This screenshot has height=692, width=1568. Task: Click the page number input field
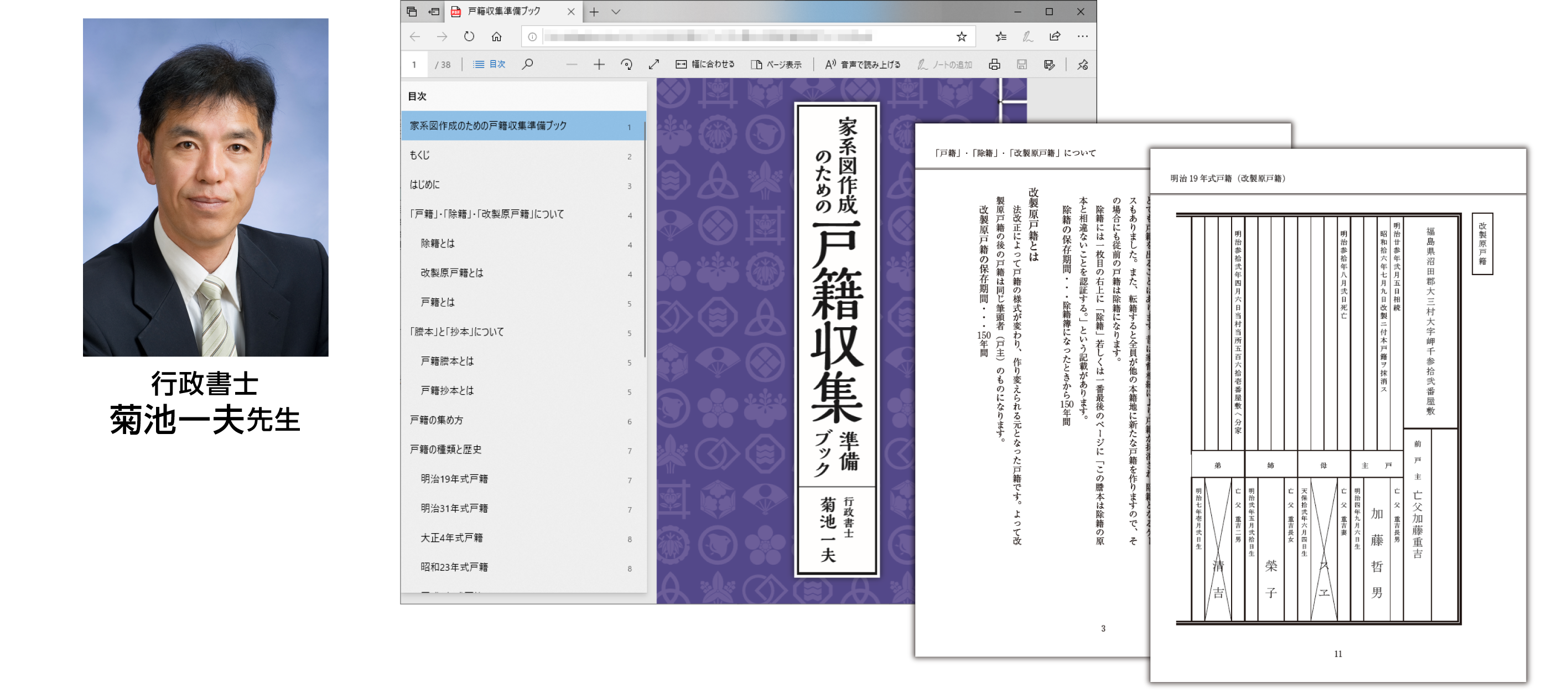[414, 64]
